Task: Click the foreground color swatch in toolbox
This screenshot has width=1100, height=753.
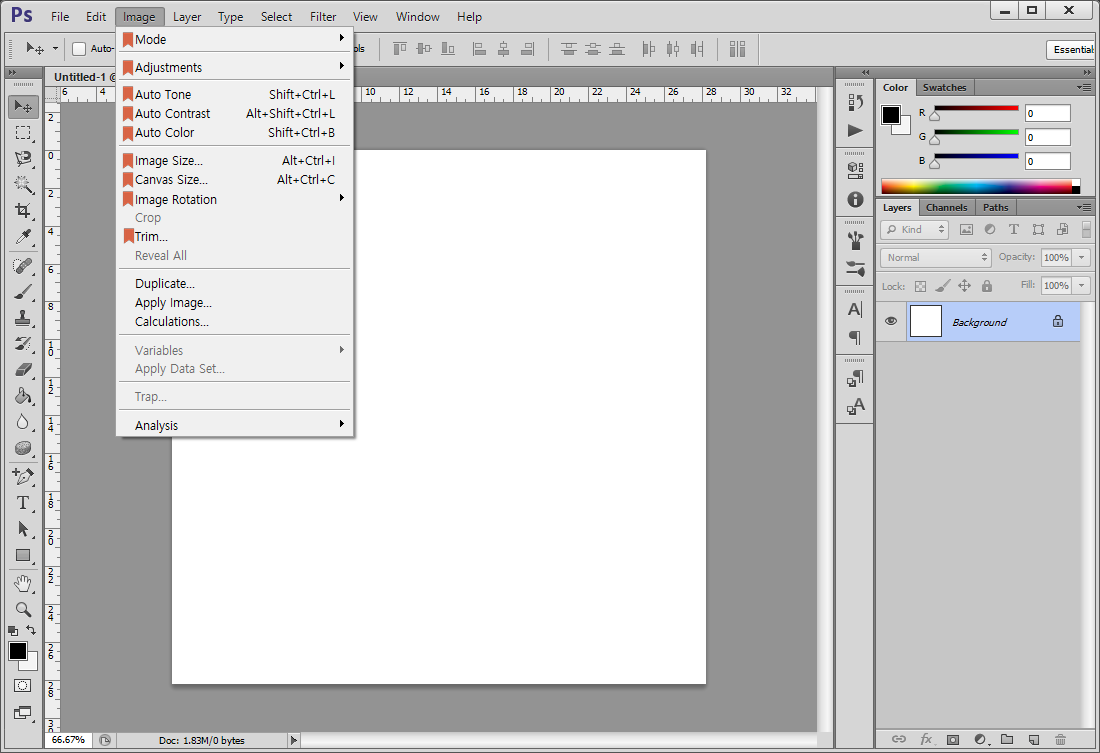Action: click(x=18, y=651)
